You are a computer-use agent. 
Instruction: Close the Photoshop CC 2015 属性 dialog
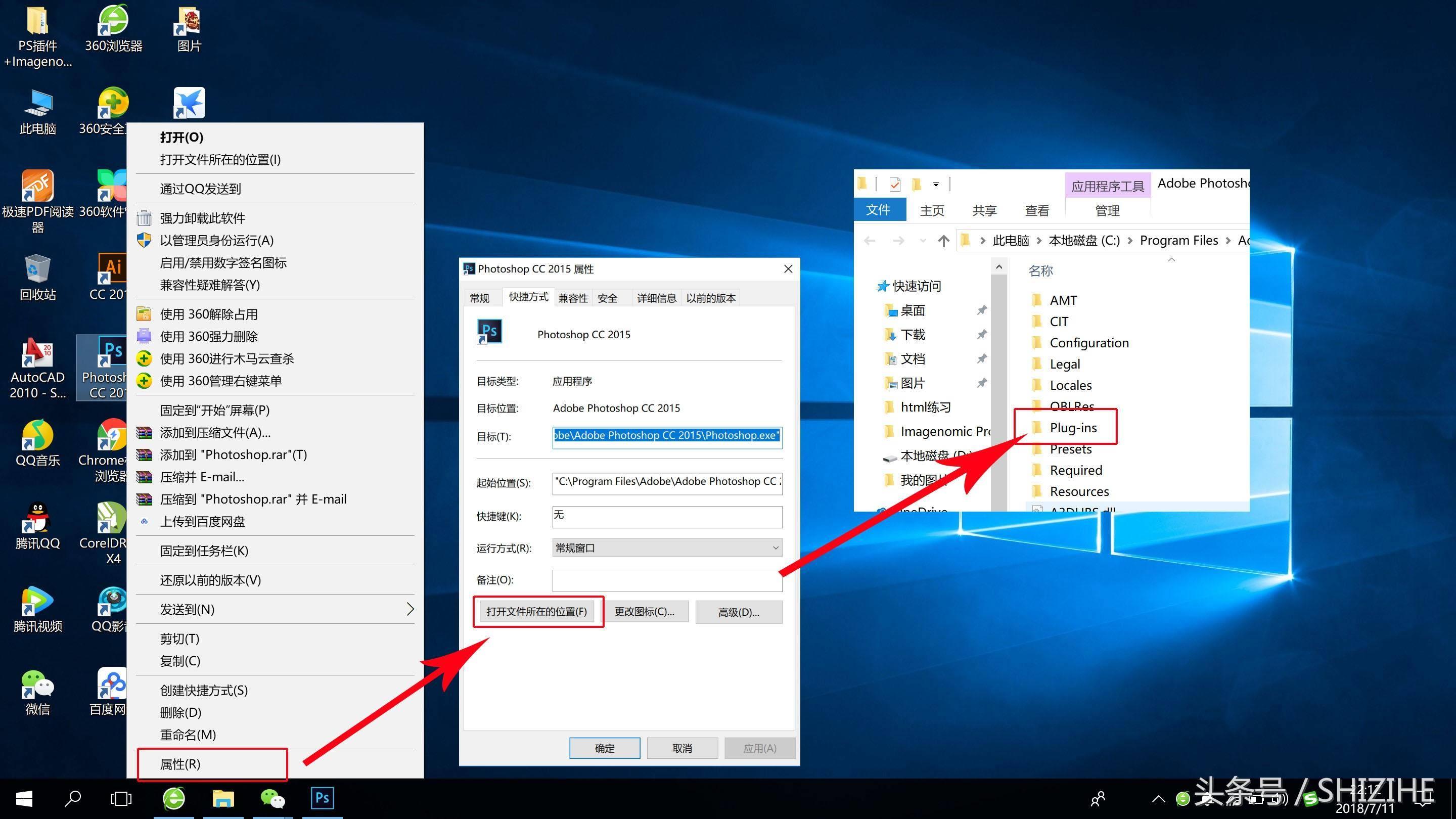click(x=788, y=269)
